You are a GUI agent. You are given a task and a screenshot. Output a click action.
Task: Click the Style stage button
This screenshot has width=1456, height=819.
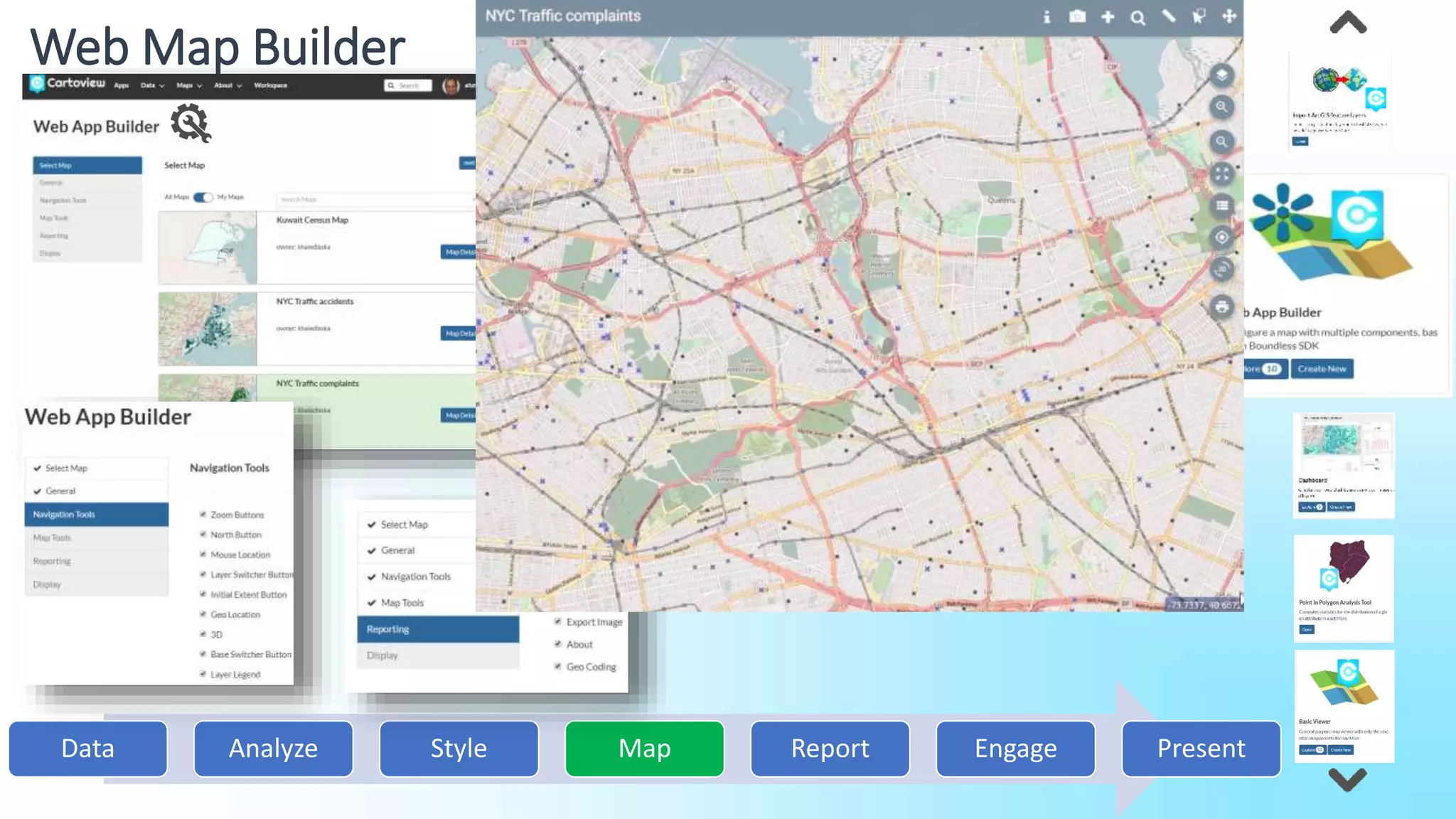tap(459, 749)
